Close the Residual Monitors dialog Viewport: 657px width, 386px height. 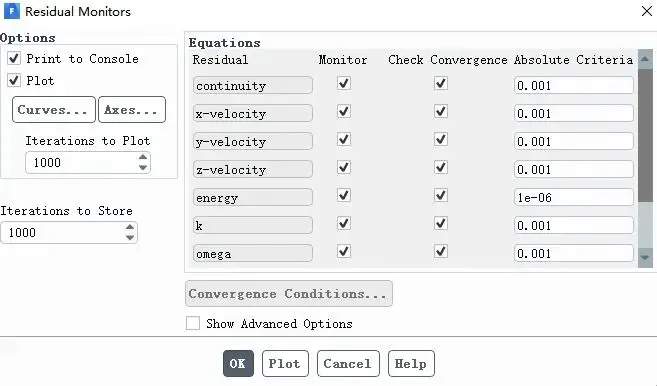[647, 11]
